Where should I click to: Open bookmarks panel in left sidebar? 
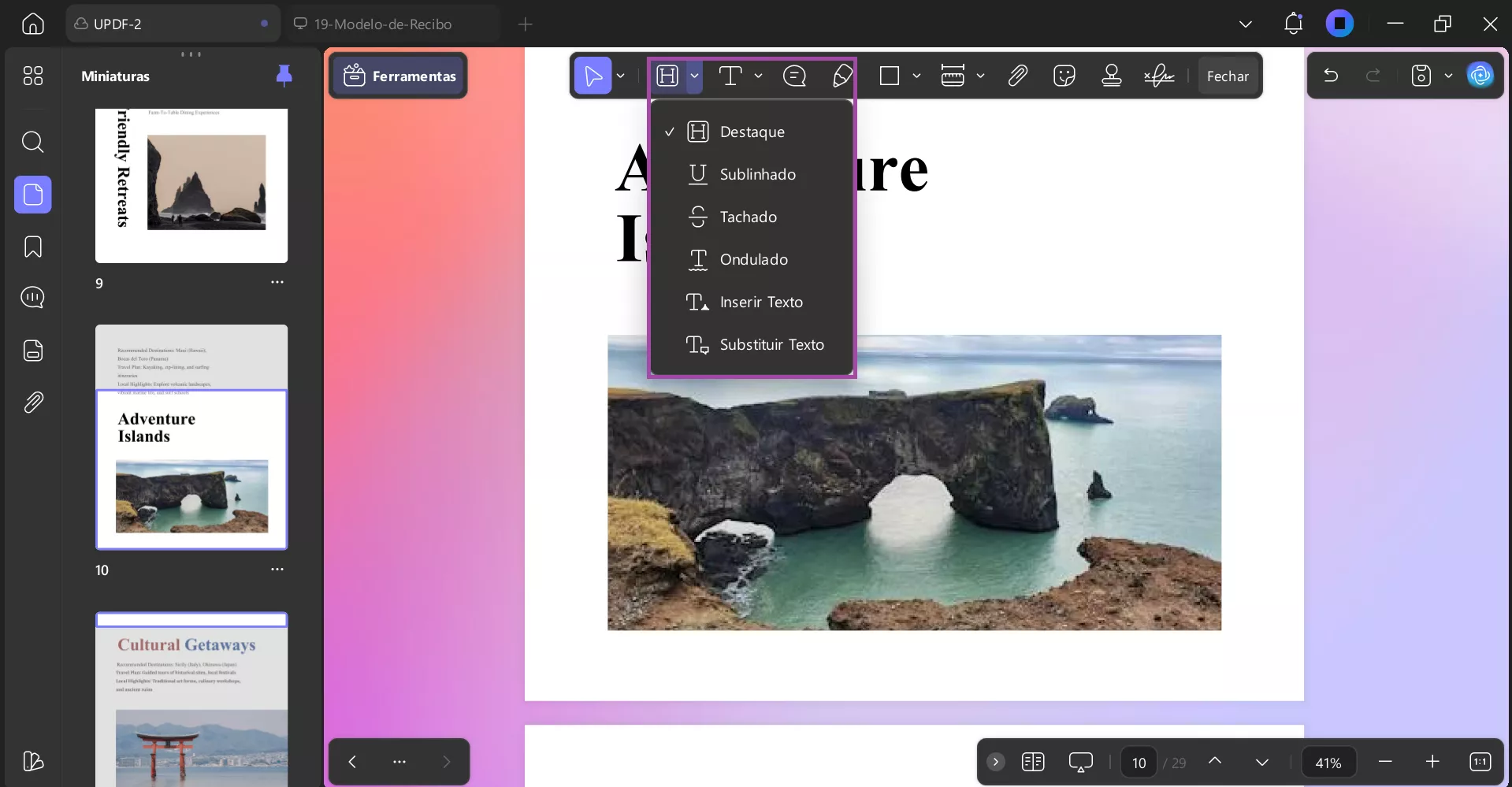tap(33, 247)
